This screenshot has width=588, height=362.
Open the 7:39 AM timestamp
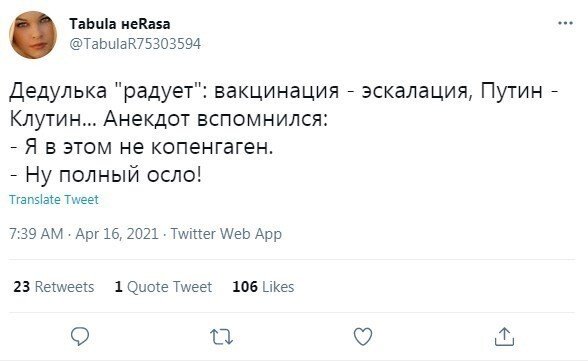[x=36, y=234]
